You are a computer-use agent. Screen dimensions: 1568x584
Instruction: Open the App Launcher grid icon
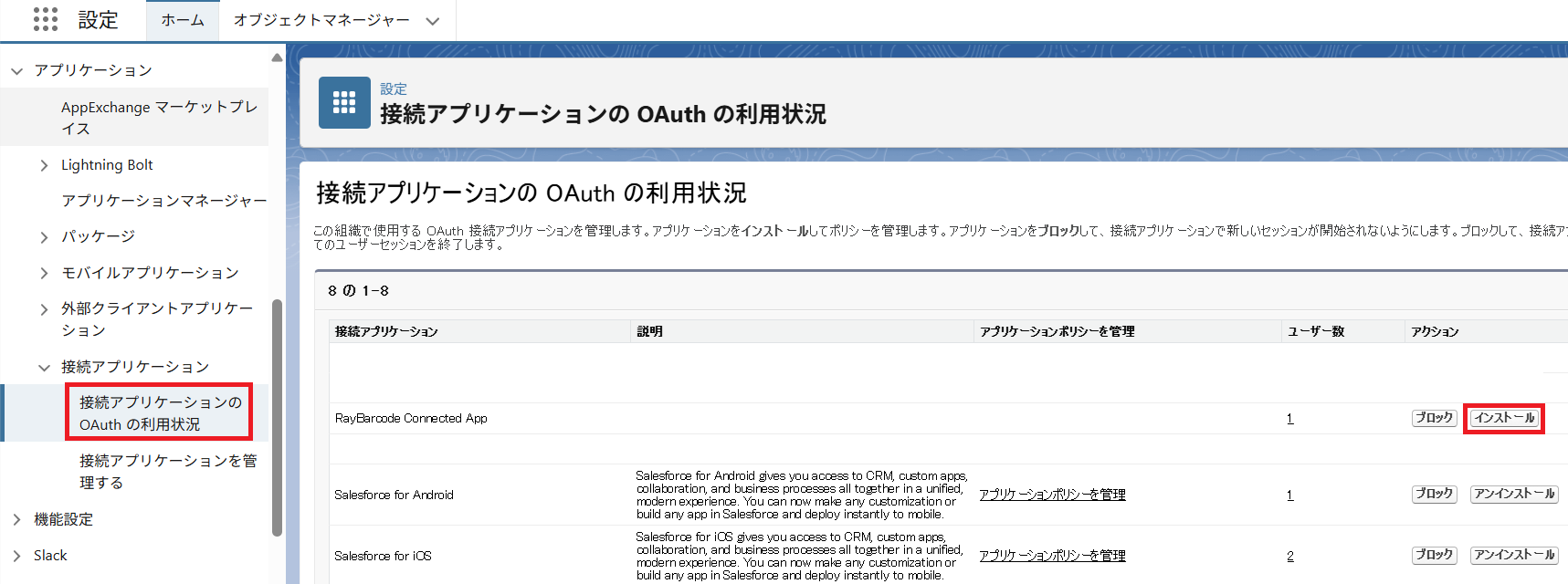pos(45,19)
